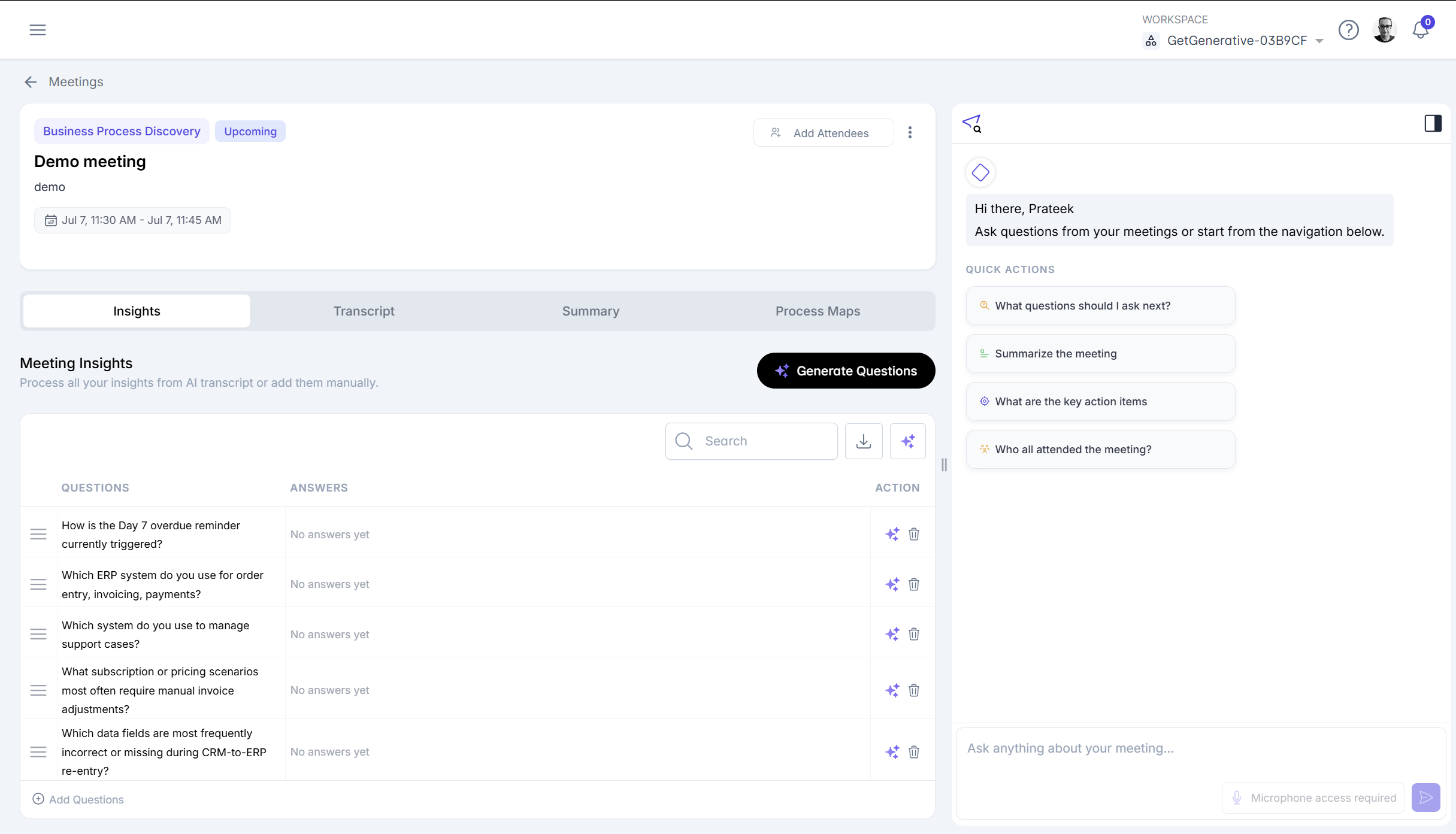Screen dimensions: 1456x834
Task: Delete the ERP system question
Action: (x=914, y=584)
